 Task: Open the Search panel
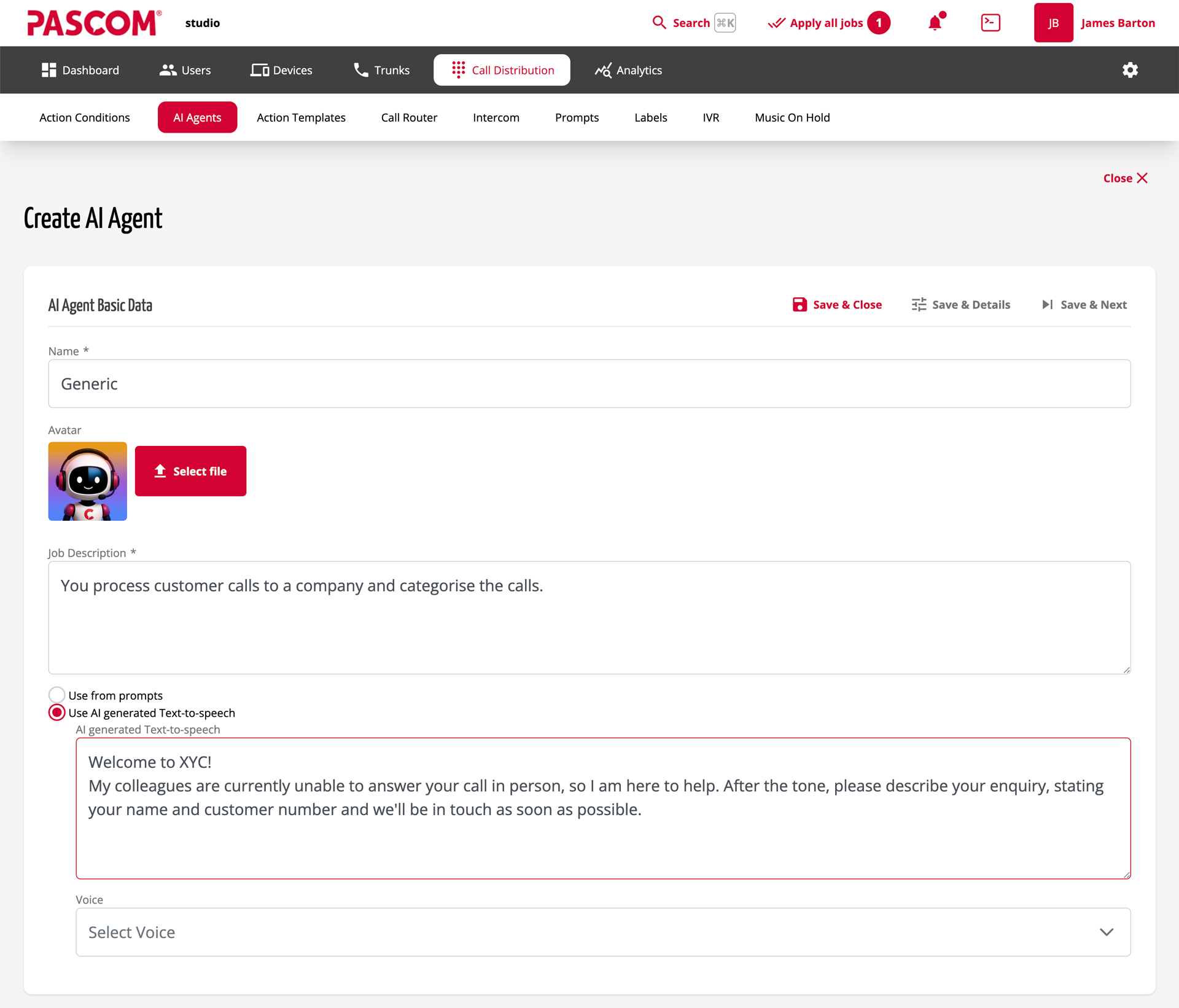(682, 23)
